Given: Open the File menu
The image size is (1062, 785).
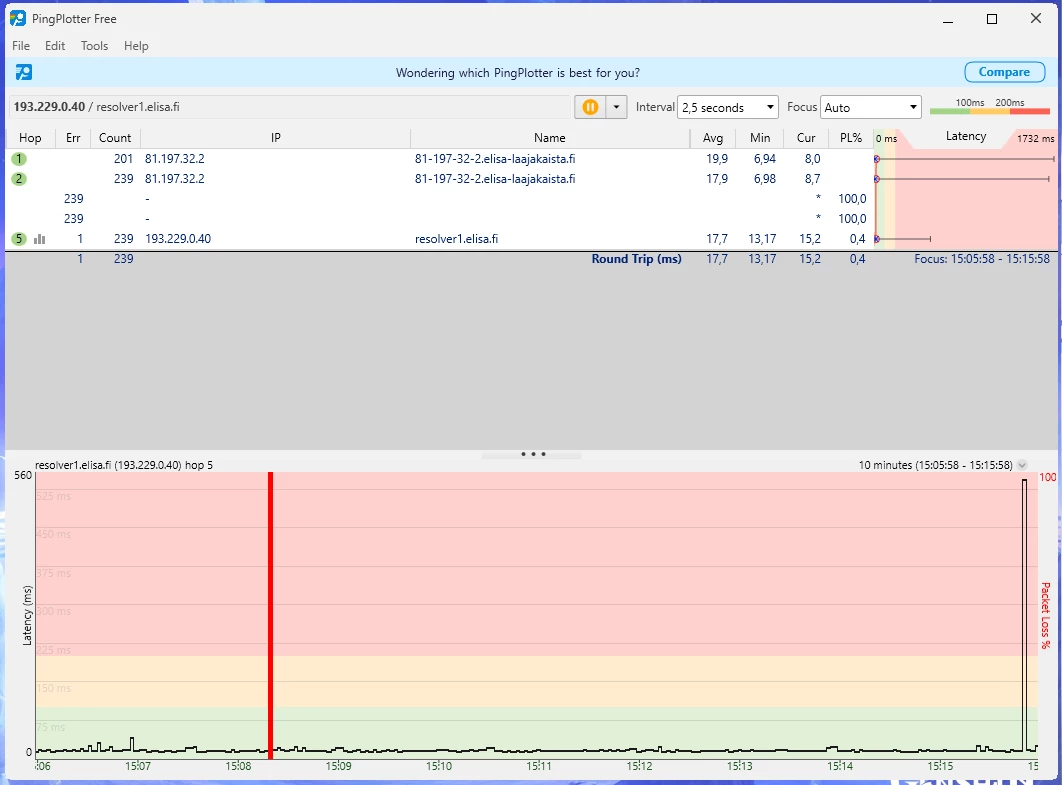Looking at the screenshot, I should [21, 46].
